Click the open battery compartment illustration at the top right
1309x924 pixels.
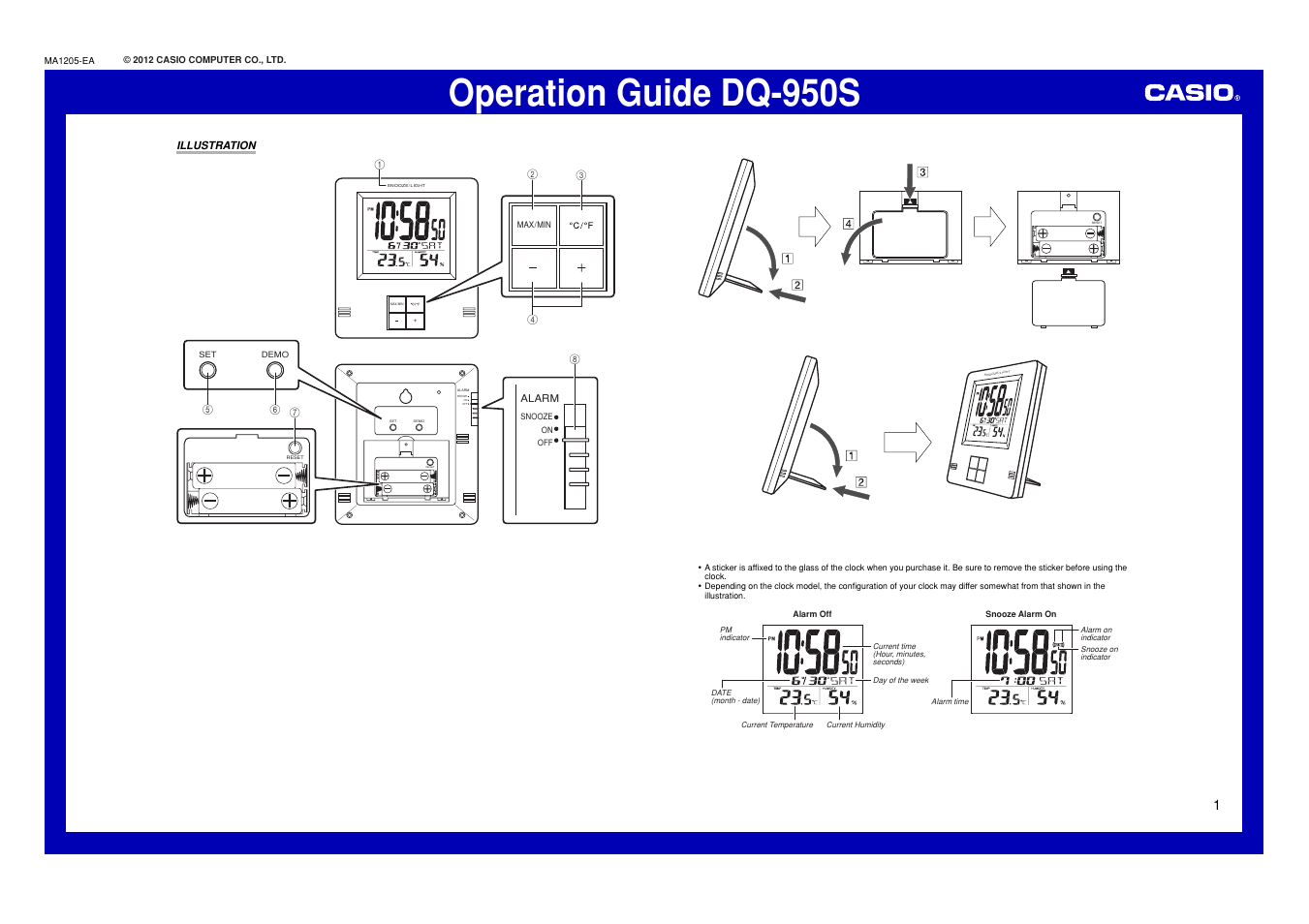coord(1069,228)
